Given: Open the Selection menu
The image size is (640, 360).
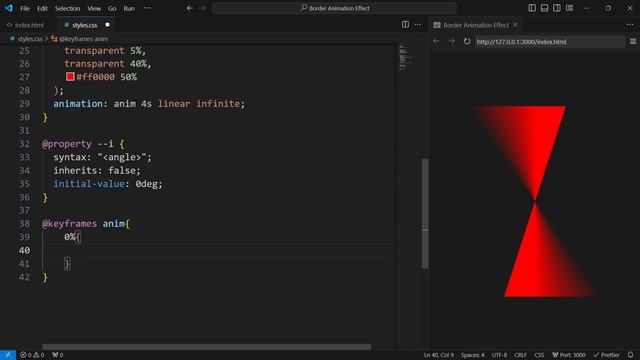Looking at the screenshot, I should click(67, 8).
